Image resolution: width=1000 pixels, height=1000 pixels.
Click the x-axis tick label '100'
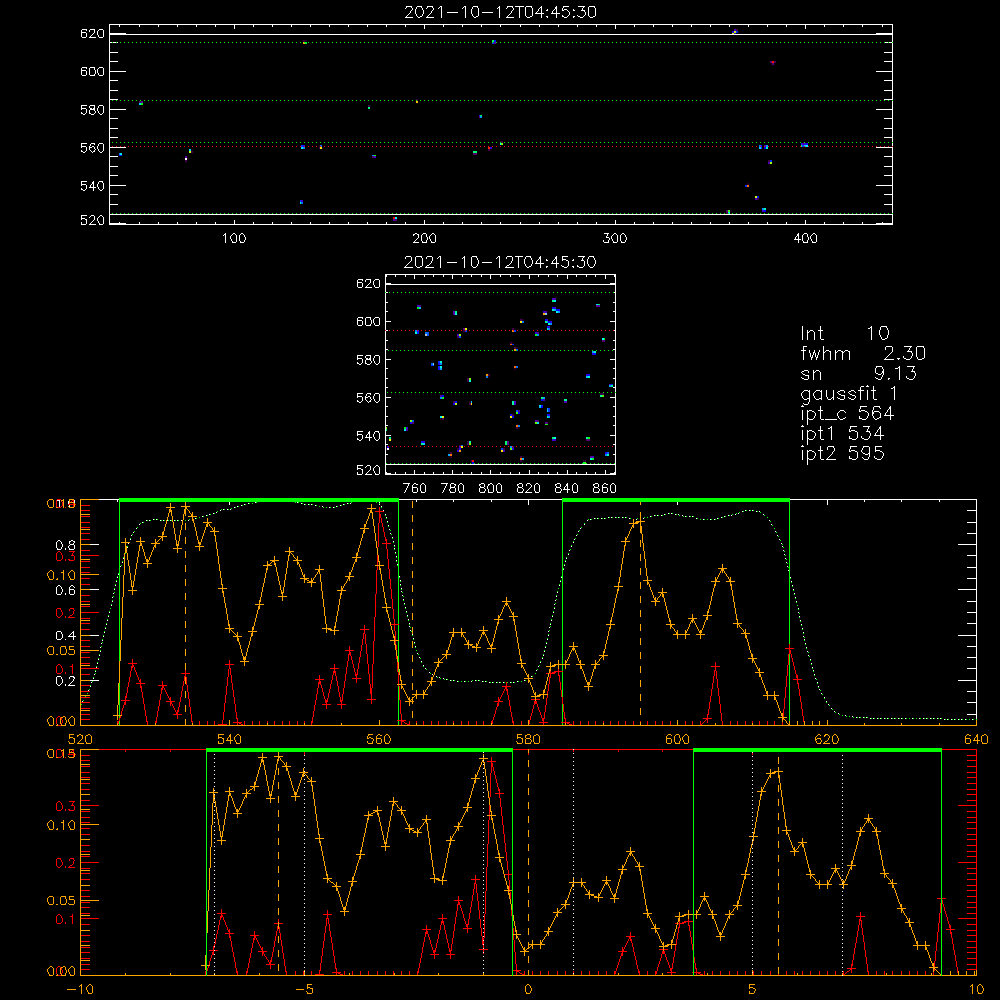pos(234,239)
